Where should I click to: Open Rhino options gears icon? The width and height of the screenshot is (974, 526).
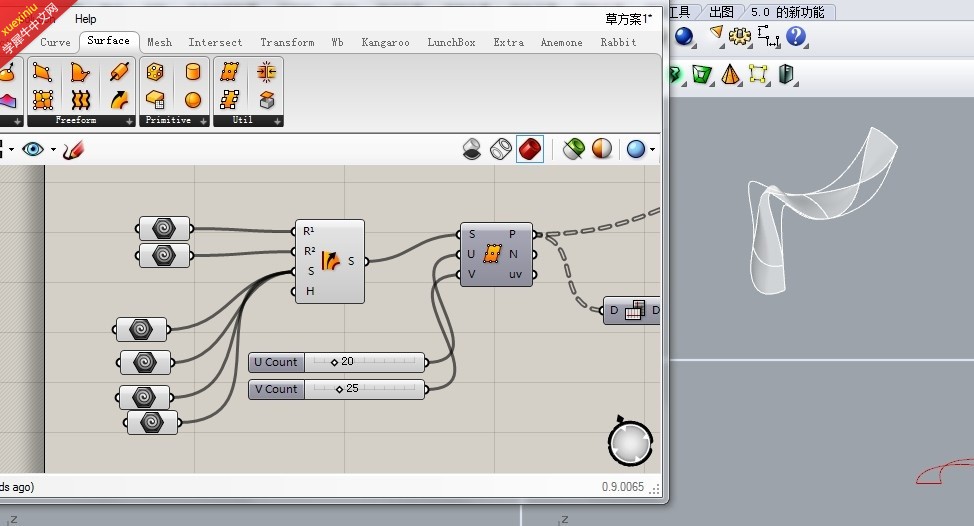pos(739,36)
